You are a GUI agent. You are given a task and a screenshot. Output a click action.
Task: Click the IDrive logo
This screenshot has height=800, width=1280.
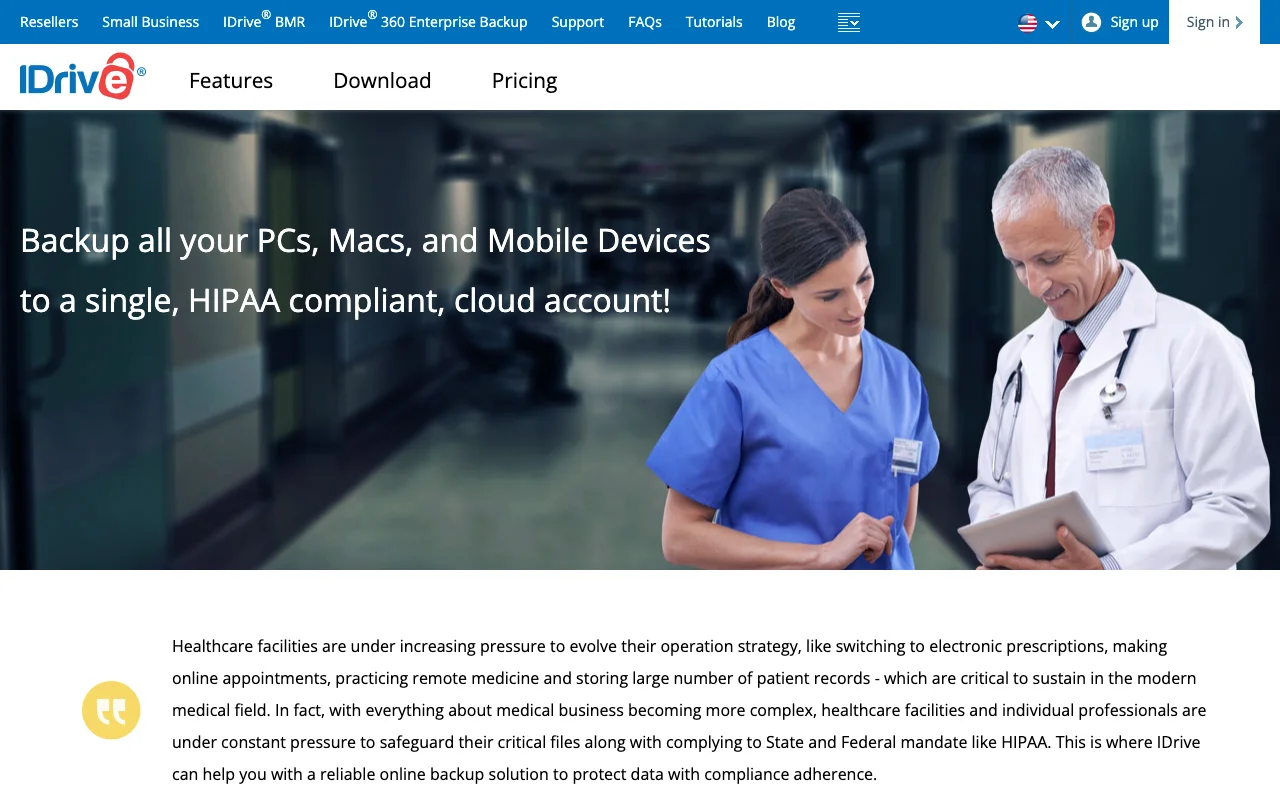coord(83,77)
